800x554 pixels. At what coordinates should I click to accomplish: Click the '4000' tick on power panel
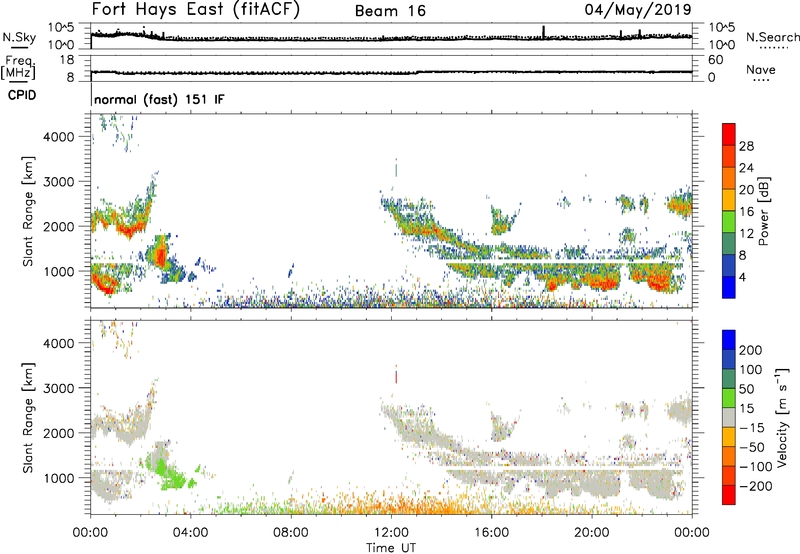(x=59, y=137)
